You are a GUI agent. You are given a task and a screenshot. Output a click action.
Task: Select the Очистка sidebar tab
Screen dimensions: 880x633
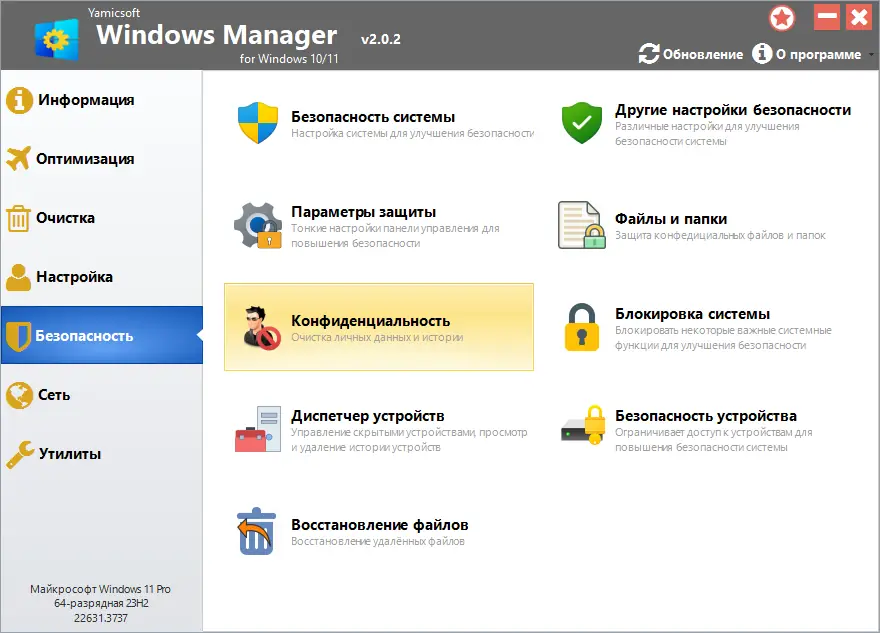66,218
